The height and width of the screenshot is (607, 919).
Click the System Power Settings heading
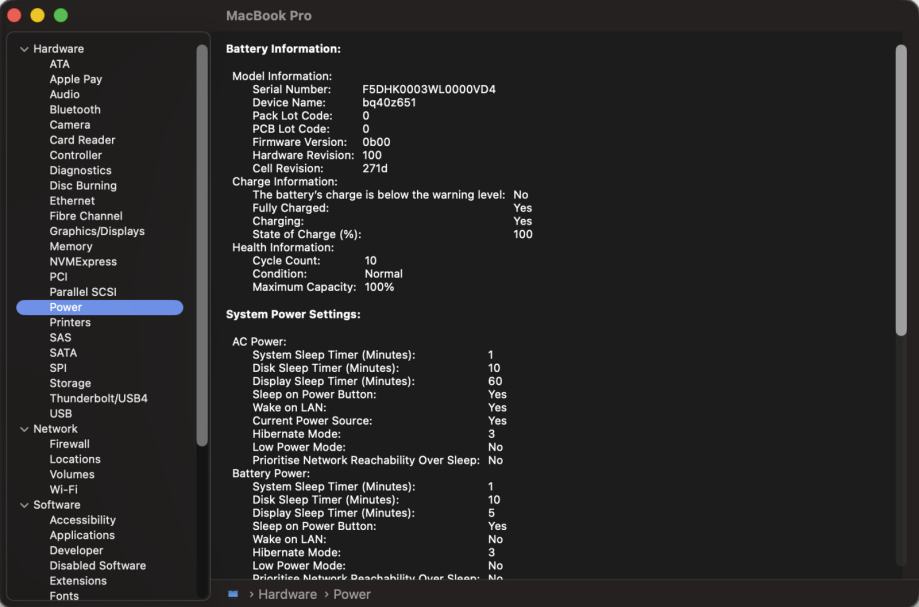pyautogui.click(x=293, y=315)
